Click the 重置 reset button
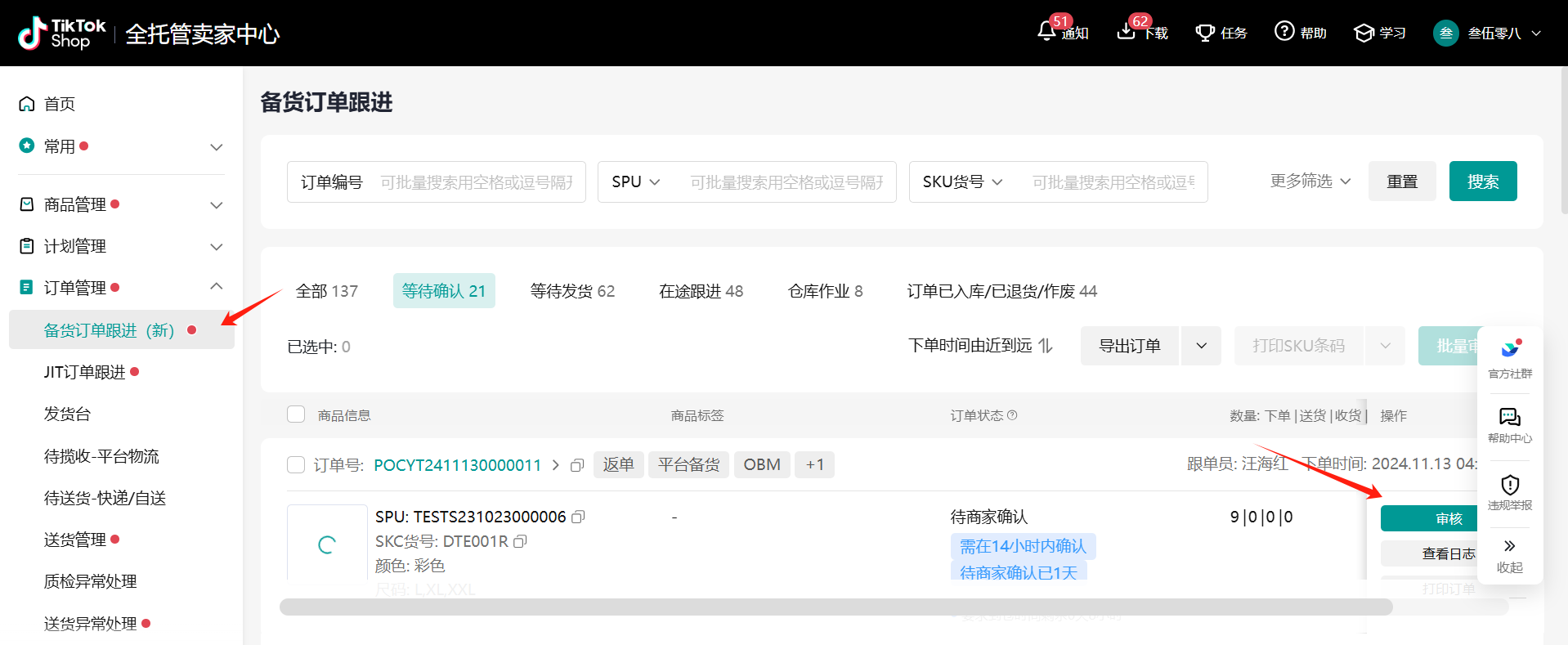Screen dimensions: 1568x645 (1401, 181)
